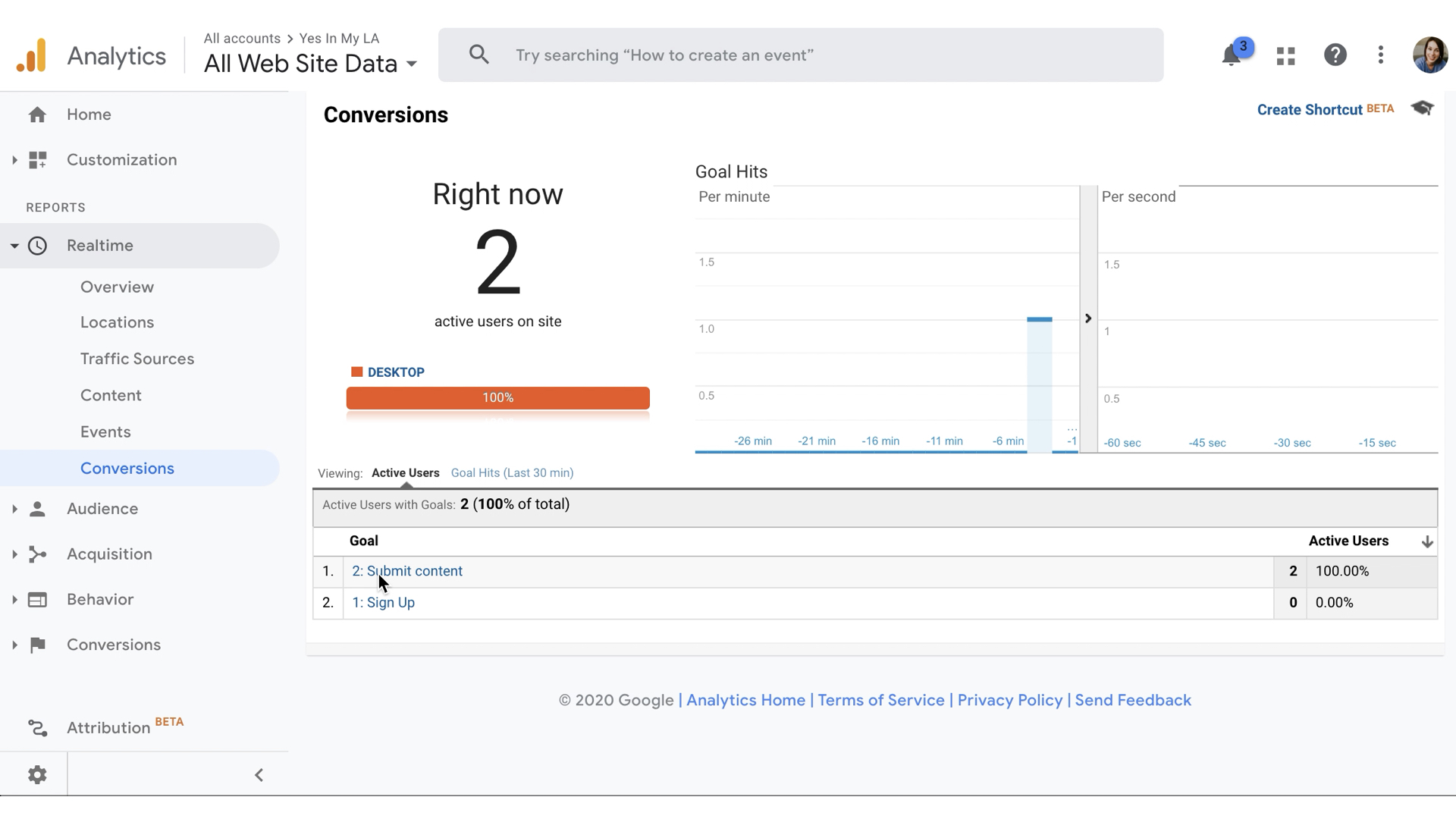Image resolution: width=1456 pixels, height=819 pixels.
Task: Click the graduation cap education icon
Action: 1422,108
